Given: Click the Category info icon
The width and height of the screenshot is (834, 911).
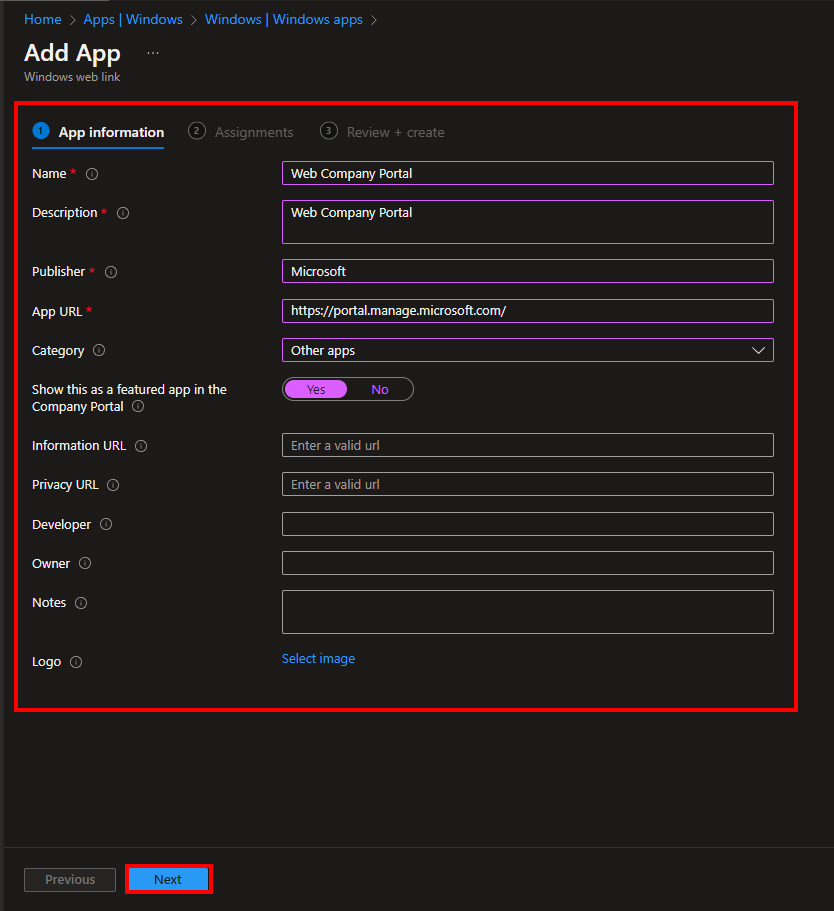Looking at the screenshot, I should [x=99, y=351].
